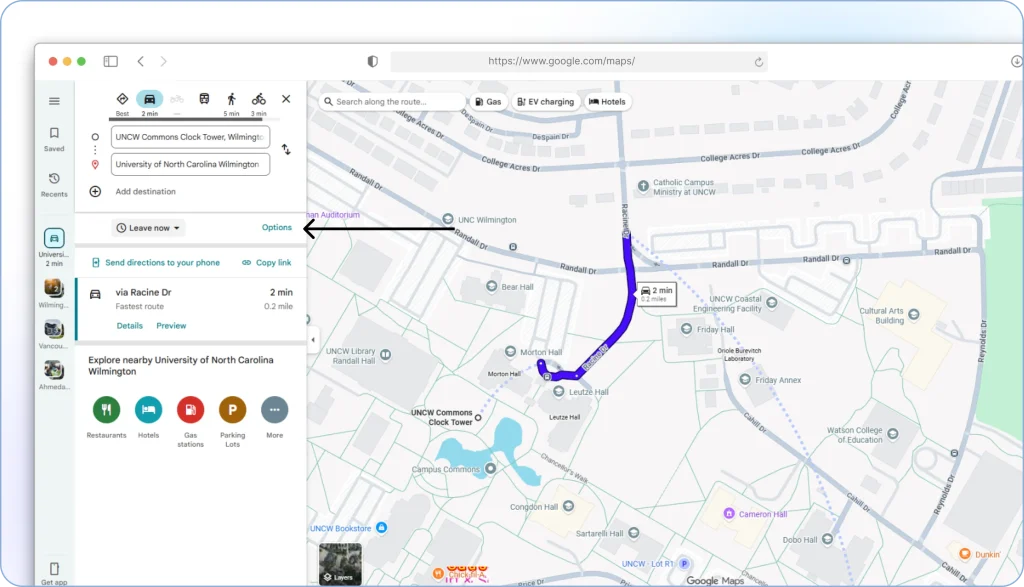Filter by Hotels along route

[607, 102]
